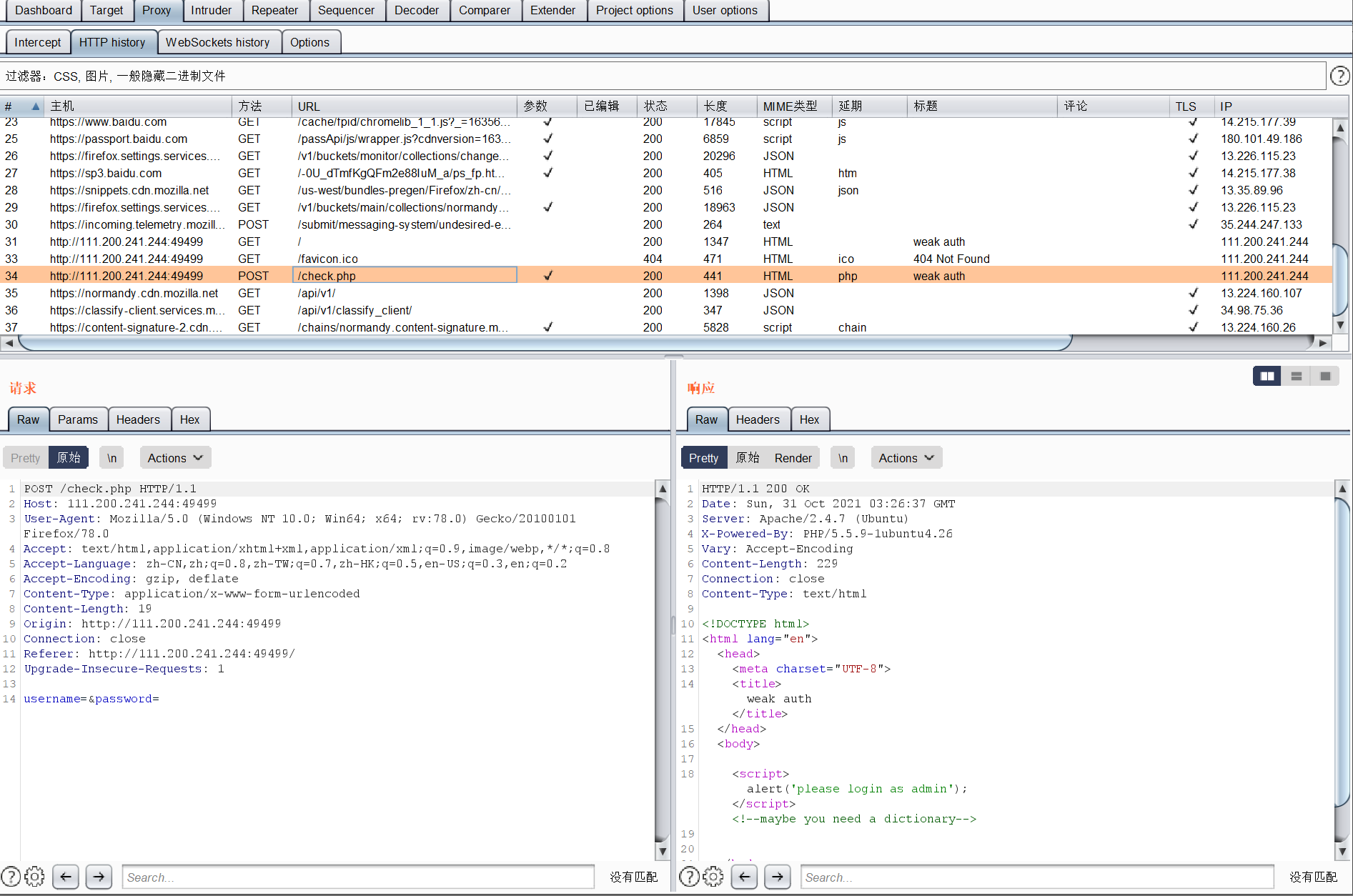Go to previous response search match
The height and width of the screenshot is (896, 1353).
pyautogui.click(x=744, y=876)
